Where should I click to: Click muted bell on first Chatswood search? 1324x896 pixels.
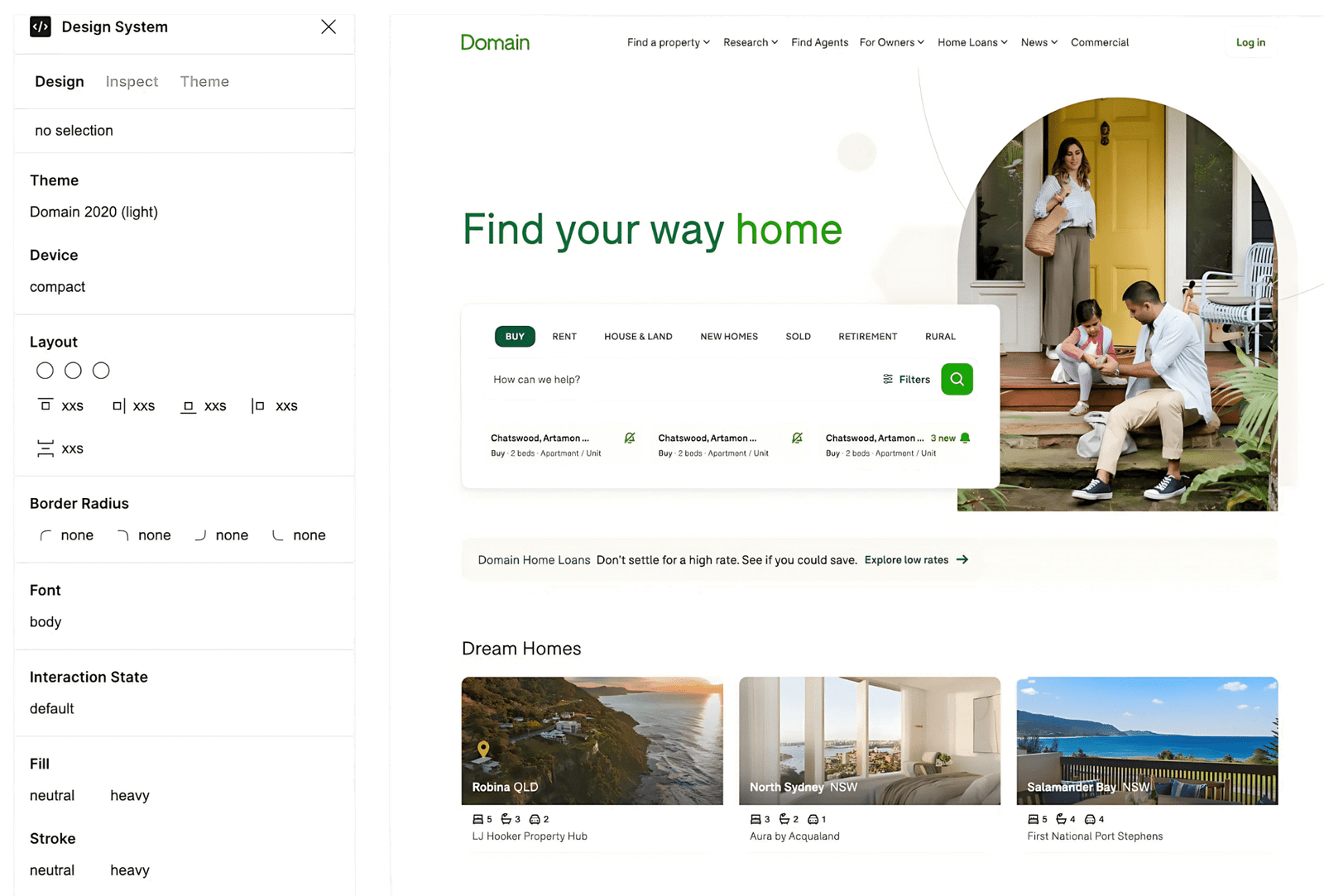click(x=630, y=438)
